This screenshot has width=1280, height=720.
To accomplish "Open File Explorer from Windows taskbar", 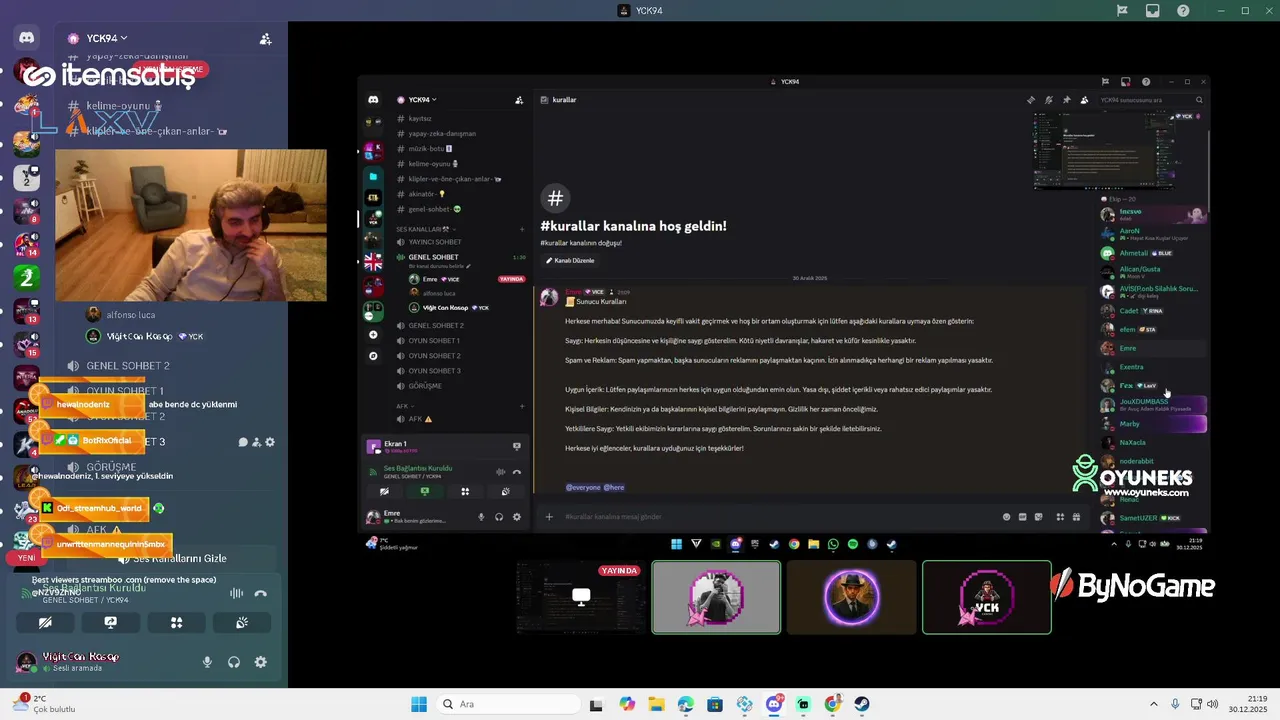I will [x=656, y=704].
